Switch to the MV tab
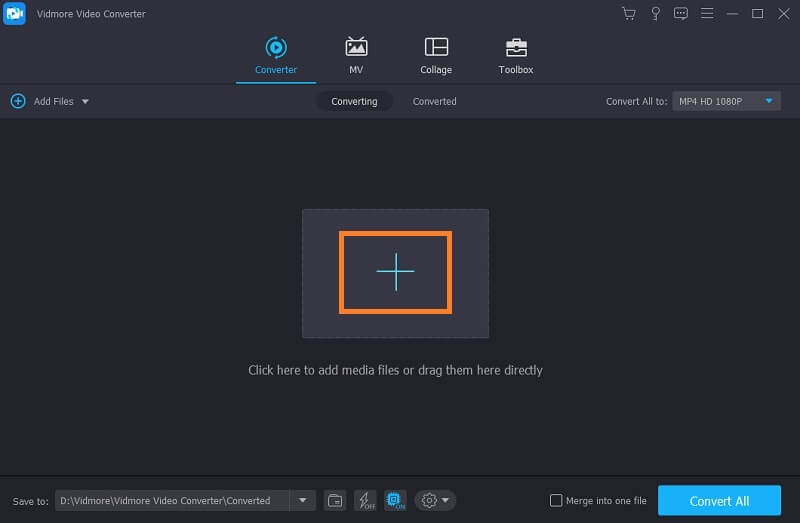This screenshot has width=800, height=523. click(x=356, y=55)
